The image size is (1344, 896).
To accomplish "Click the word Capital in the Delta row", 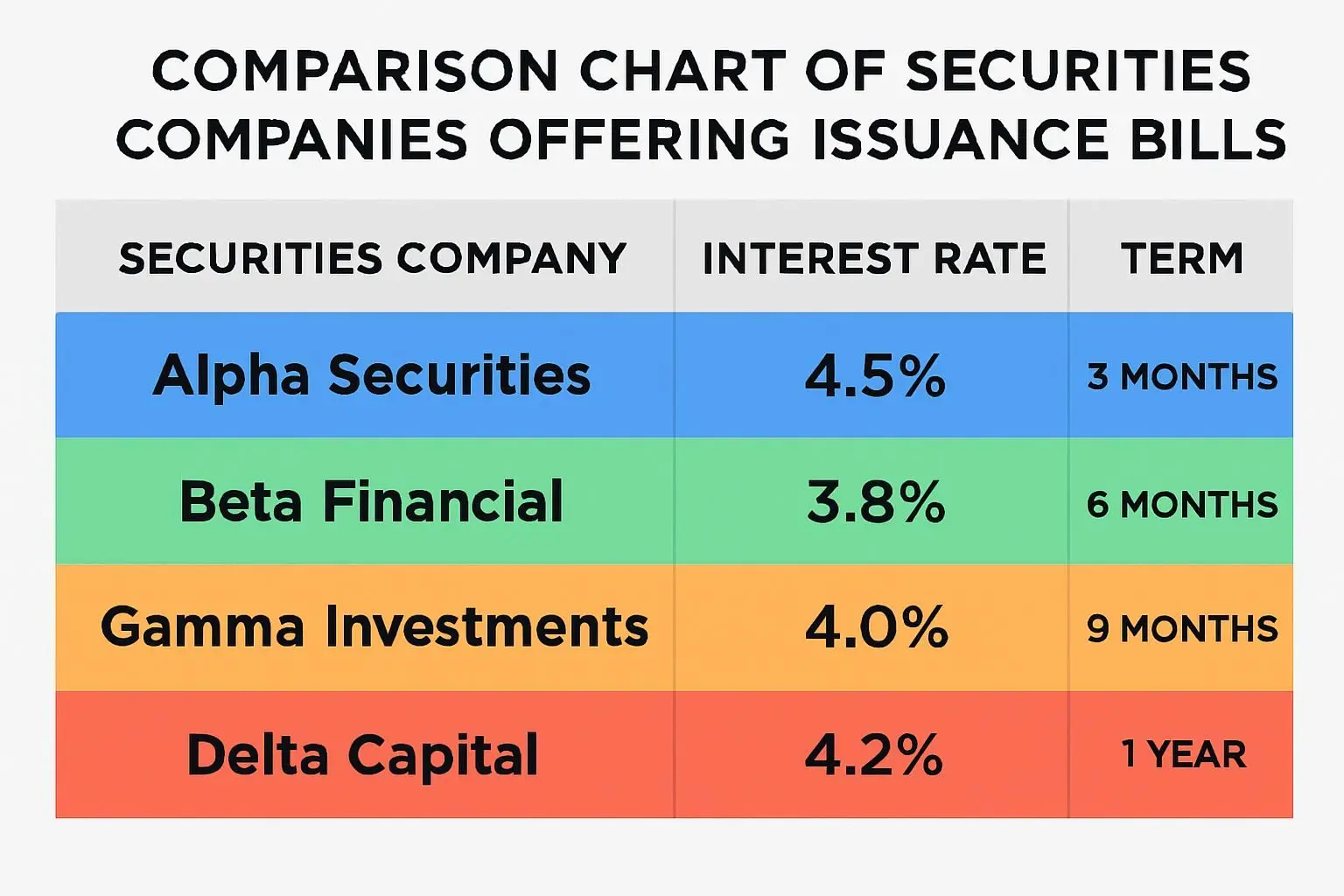I will 443,754.
